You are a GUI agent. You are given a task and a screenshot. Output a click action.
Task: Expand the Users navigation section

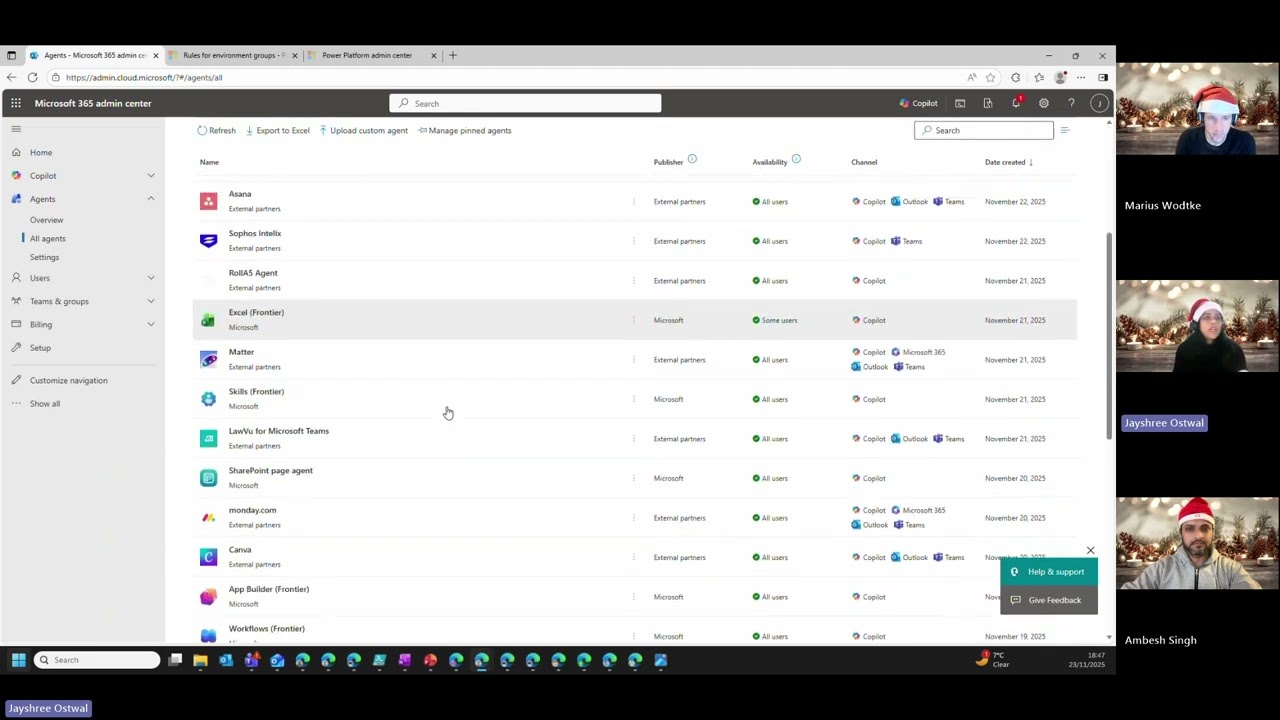[x=151, y=278]
